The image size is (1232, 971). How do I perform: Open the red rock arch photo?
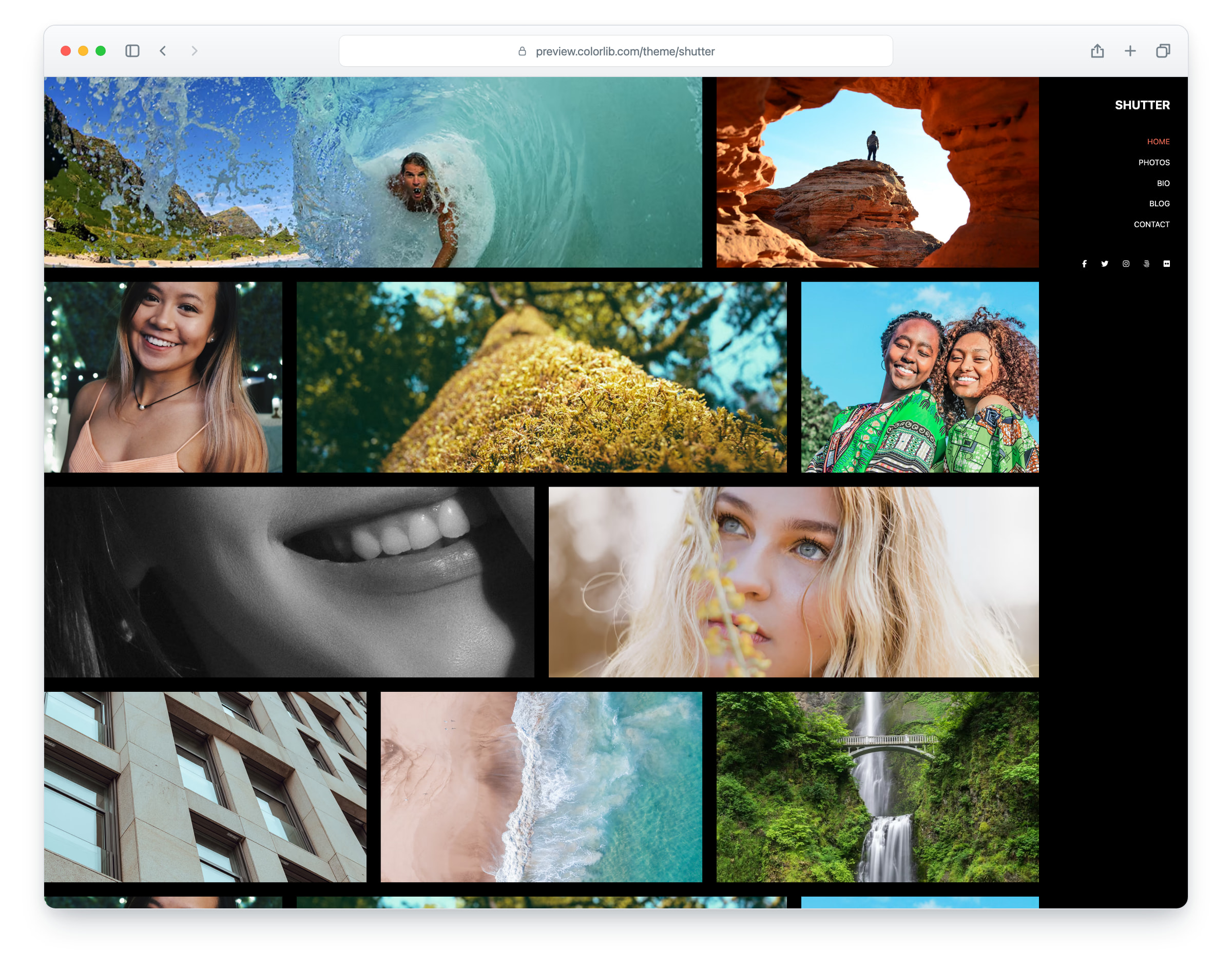(x=877, y=172)
